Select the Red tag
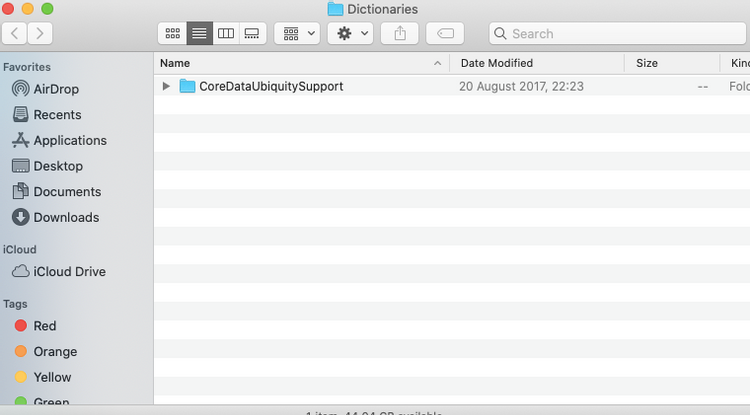The image size is (750, 415). click(45, 326)
